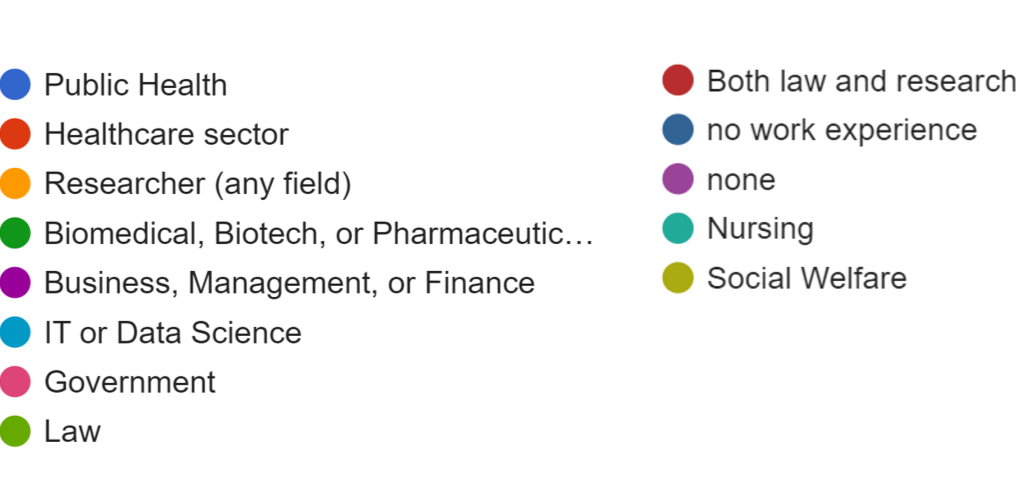
Task: Click the orange Researcher legend dot
Action: pyautogui.click(x=15, y=184)
